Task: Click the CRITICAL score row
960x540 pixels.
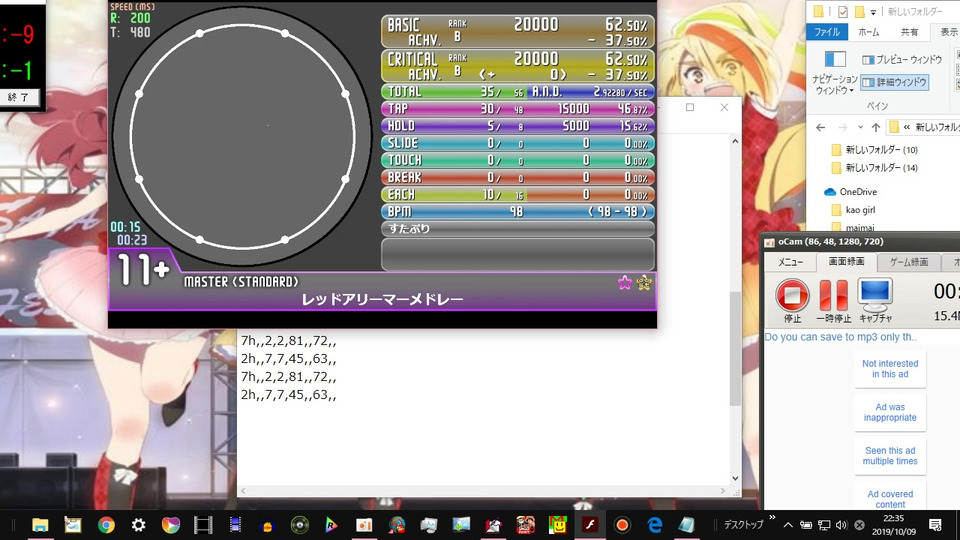Action: [x=517, y=66]
